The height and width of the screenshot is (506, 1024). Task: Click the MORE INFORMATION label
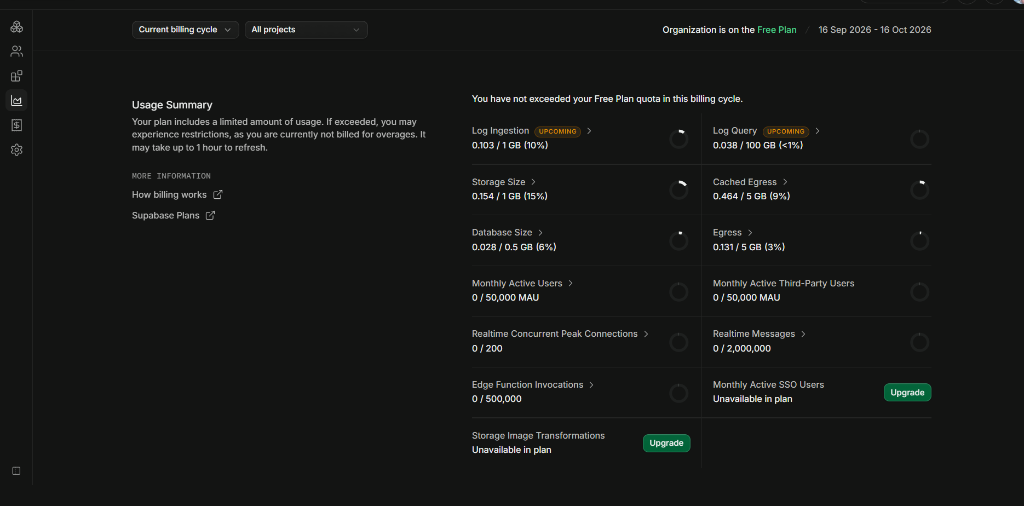click(x=171, y=176)
